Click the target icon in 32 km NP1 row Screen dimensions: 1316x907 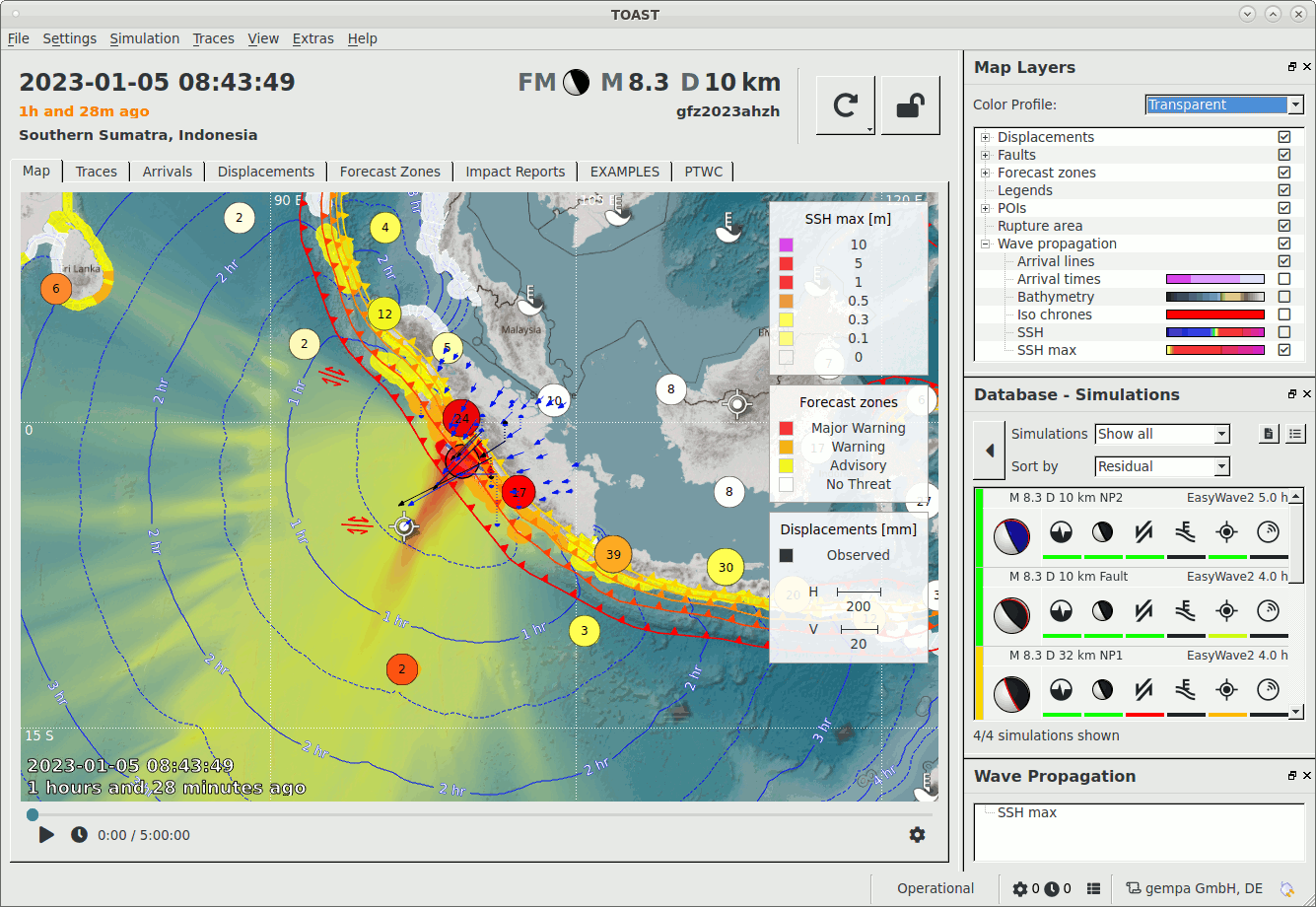click(x=1227, y=690)
